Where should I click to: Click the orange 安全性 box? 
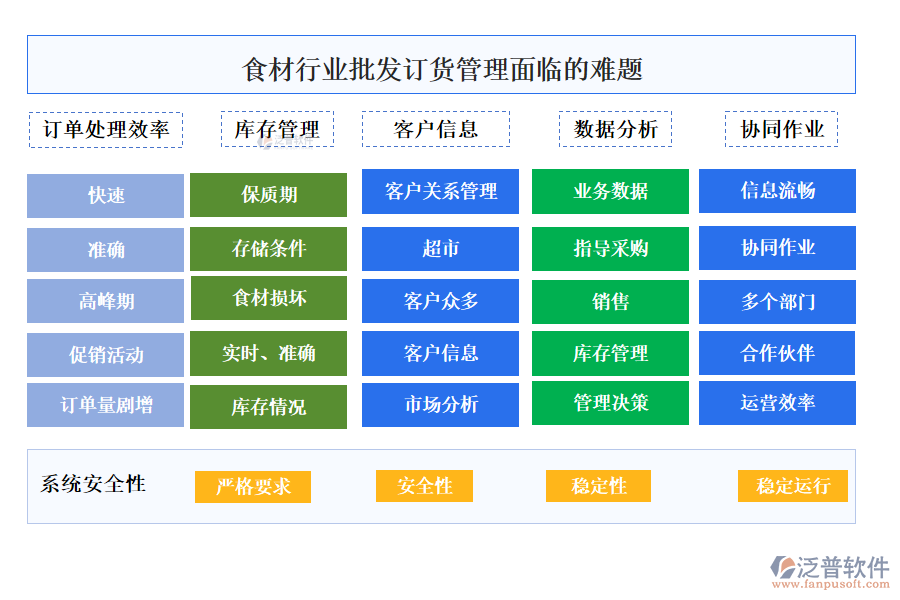[424, 486]
